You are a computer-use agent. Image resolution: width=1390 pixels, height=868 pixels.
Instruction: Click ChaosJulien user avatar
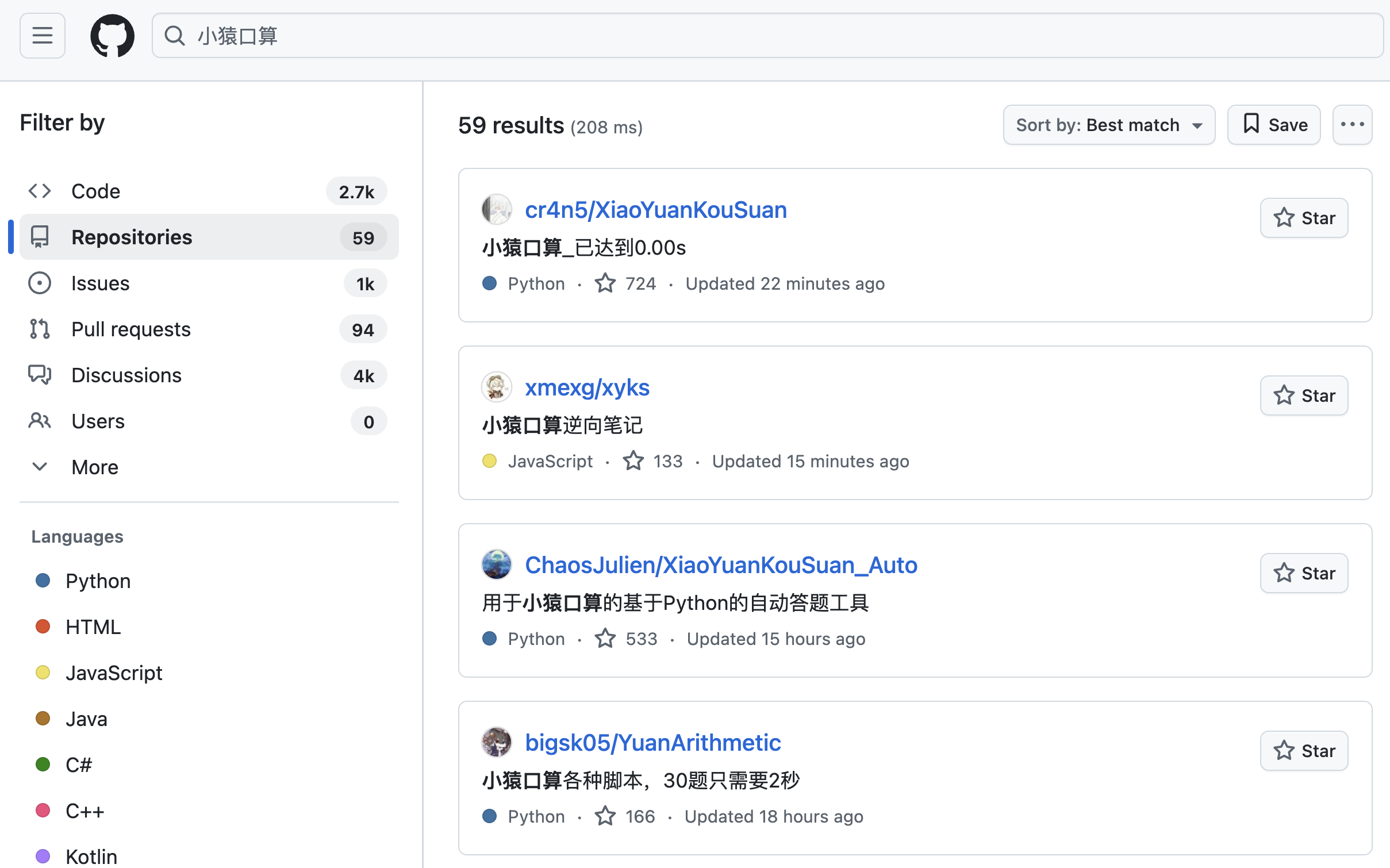pos(497,564)
